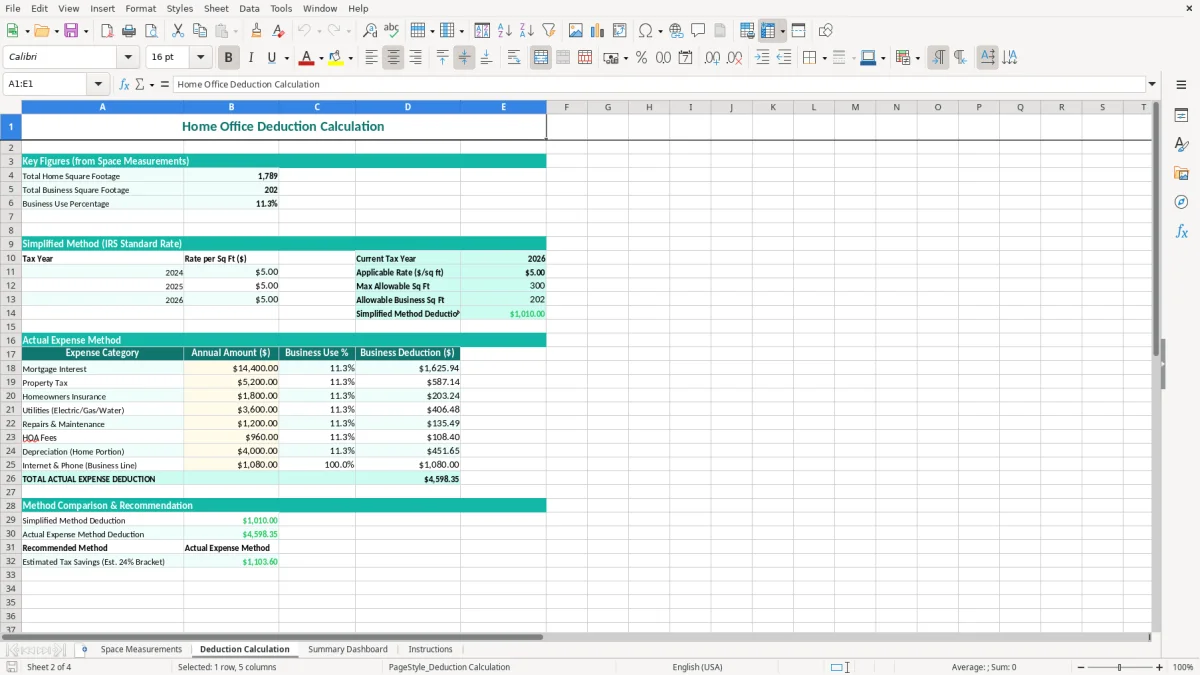Open the Format menu
Screen dimensions: 1200x675
pos(140,8)
